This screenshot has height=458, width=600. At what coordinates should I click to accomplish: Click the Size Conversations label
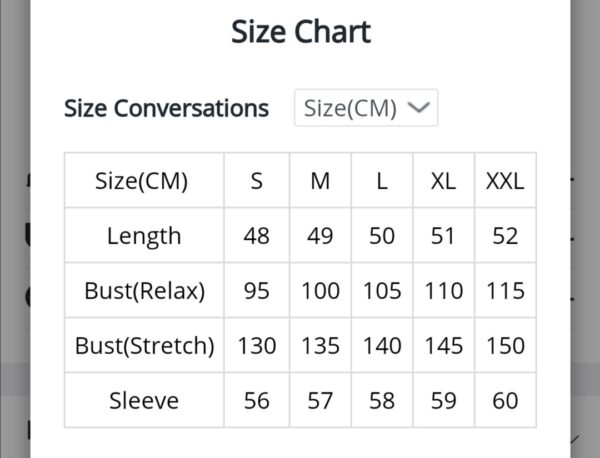pyautogui.click(x=166, y=108)
